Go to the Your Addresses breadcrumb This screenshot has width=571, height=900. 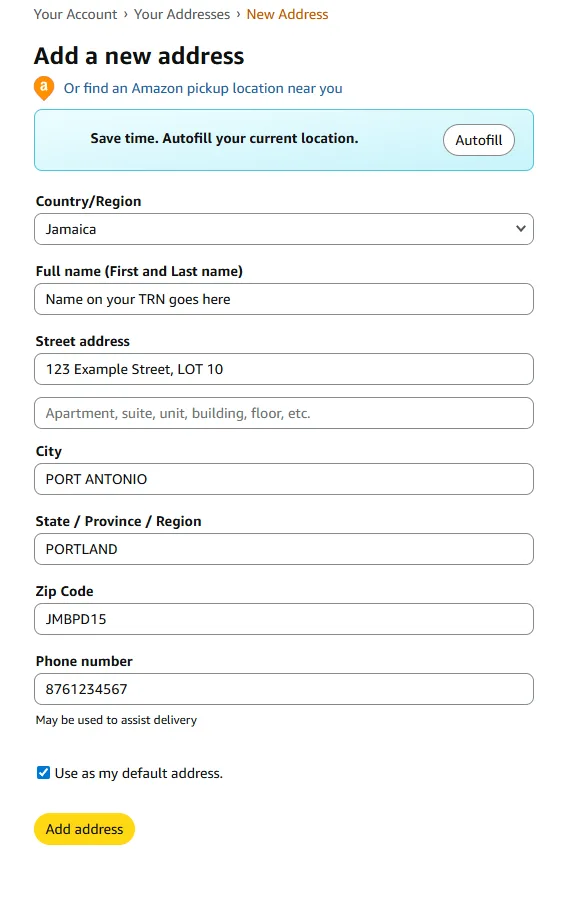(182, 14)
